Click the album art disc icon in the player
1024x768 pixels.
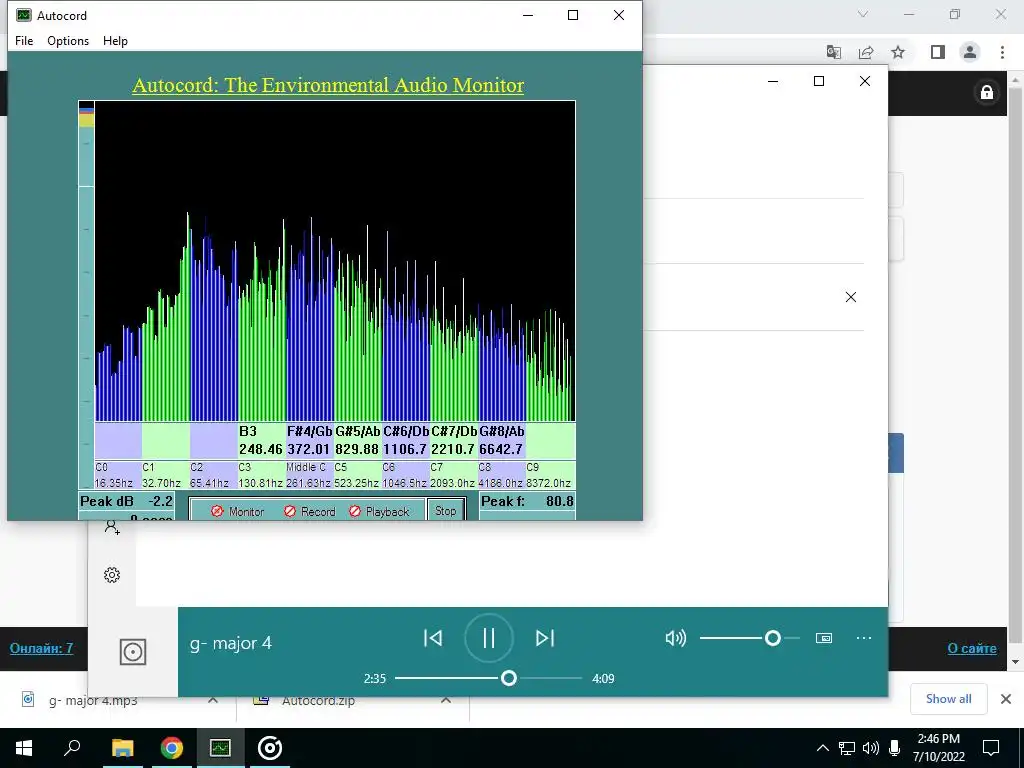coord(133,652)
